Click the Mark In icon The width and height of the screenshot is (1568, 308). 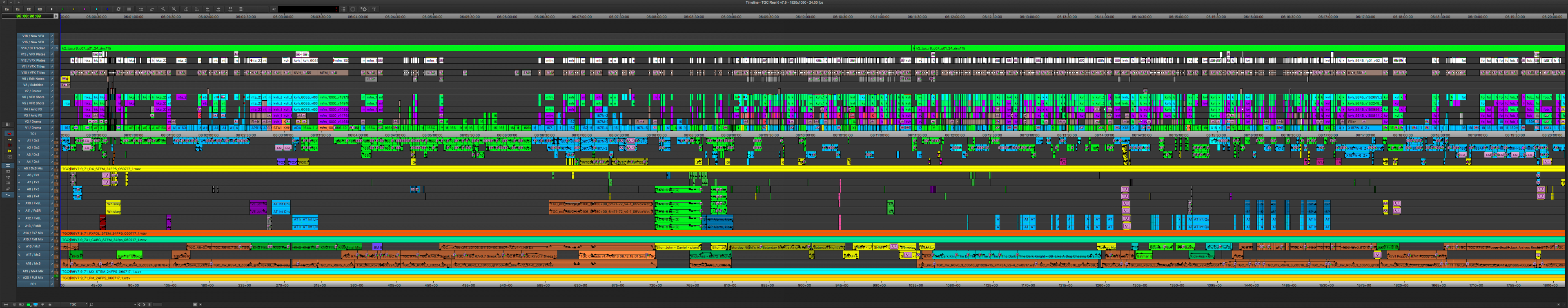coord(186,10)
